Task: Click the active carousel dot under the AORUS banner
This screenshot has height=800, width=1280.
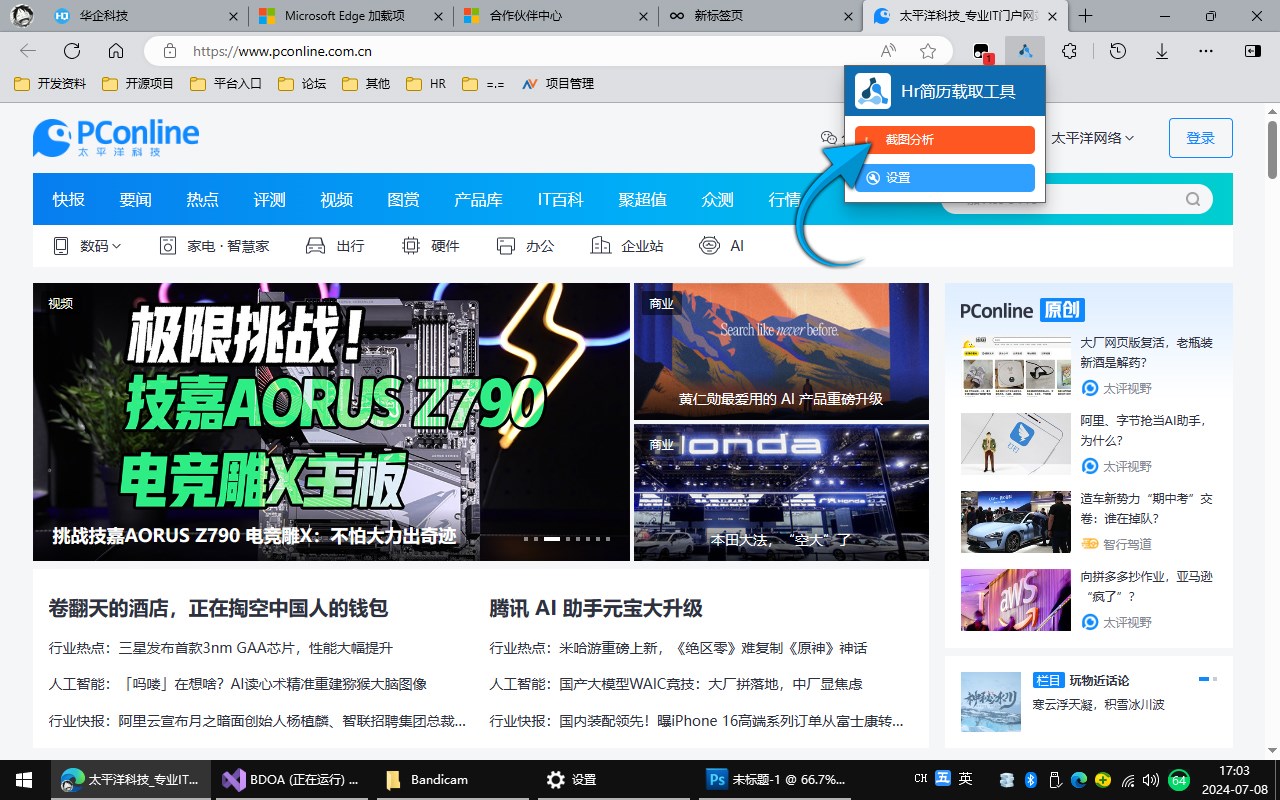Action: click(552, 539)
